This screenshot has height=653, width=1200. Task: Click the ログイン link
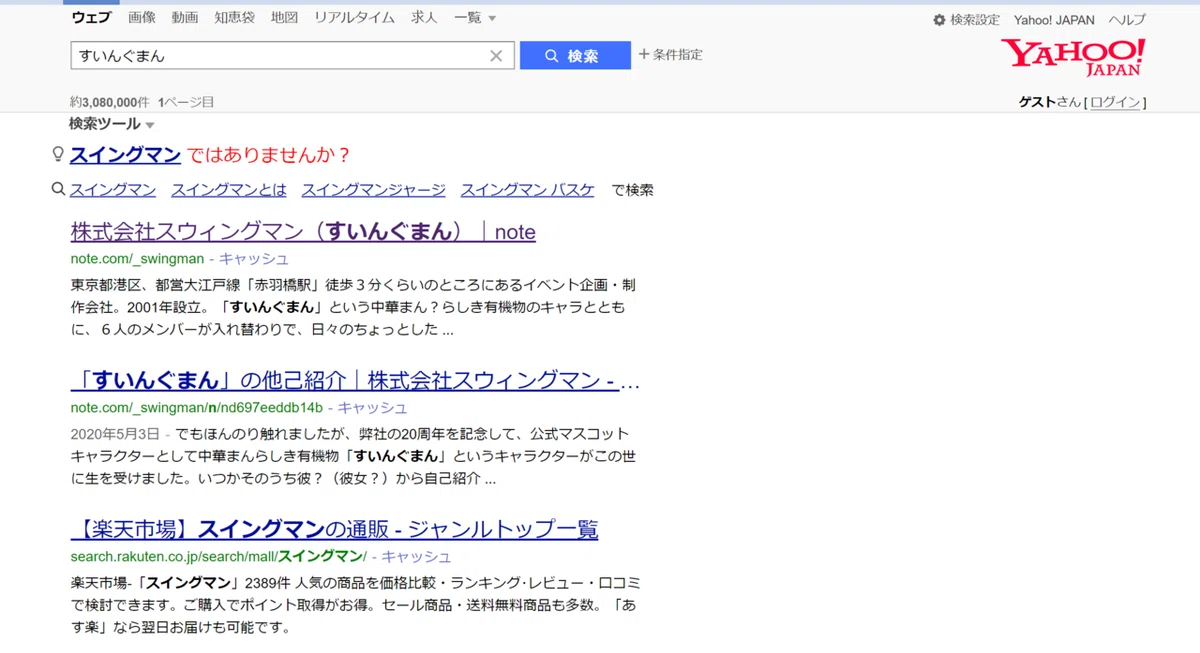pyautogui.click(x=1115, y=102)
